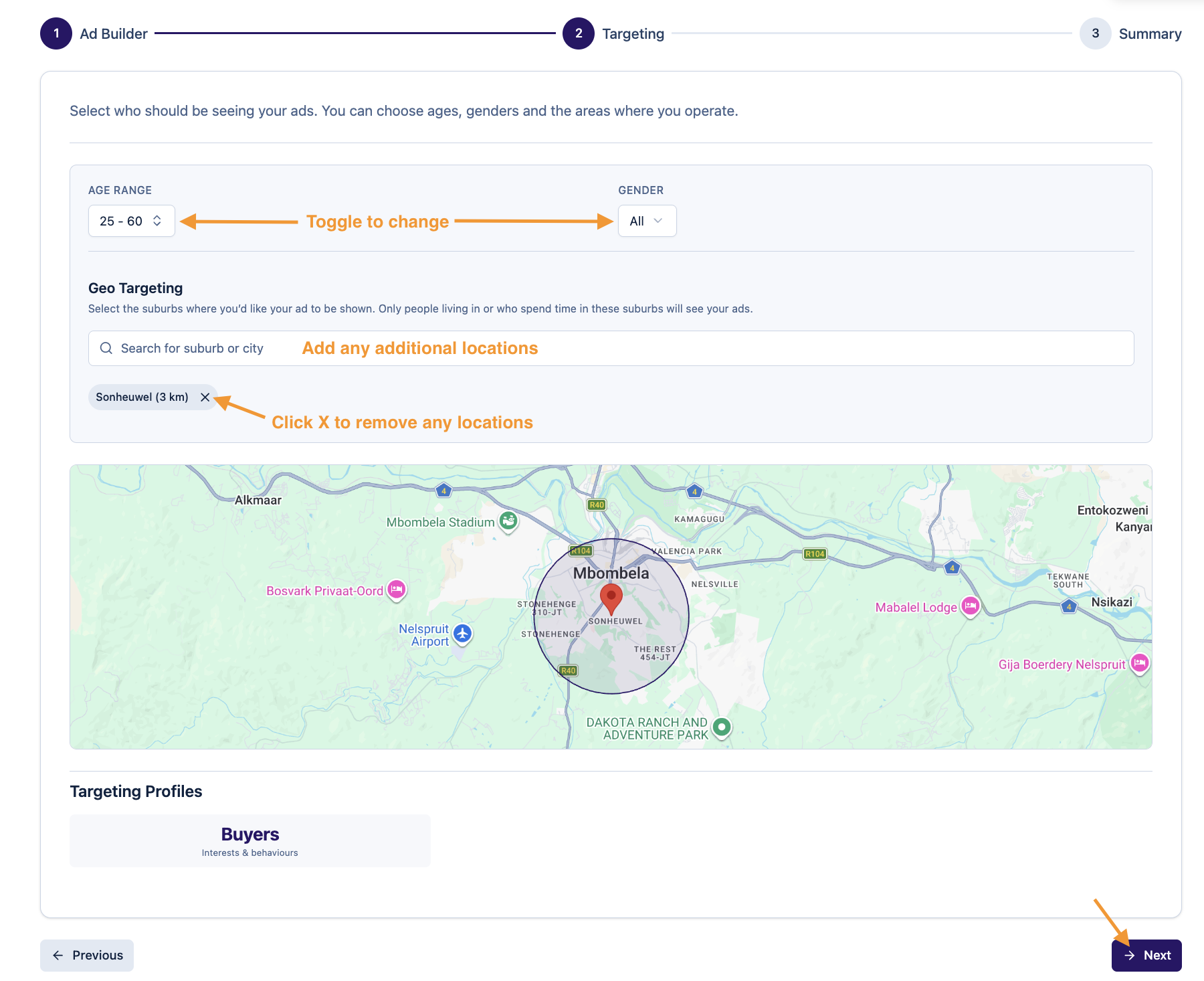Click the Nelspruit Airport plane icon
Image resolution: width=1204 pixels, height=981 pixels.
462,633
